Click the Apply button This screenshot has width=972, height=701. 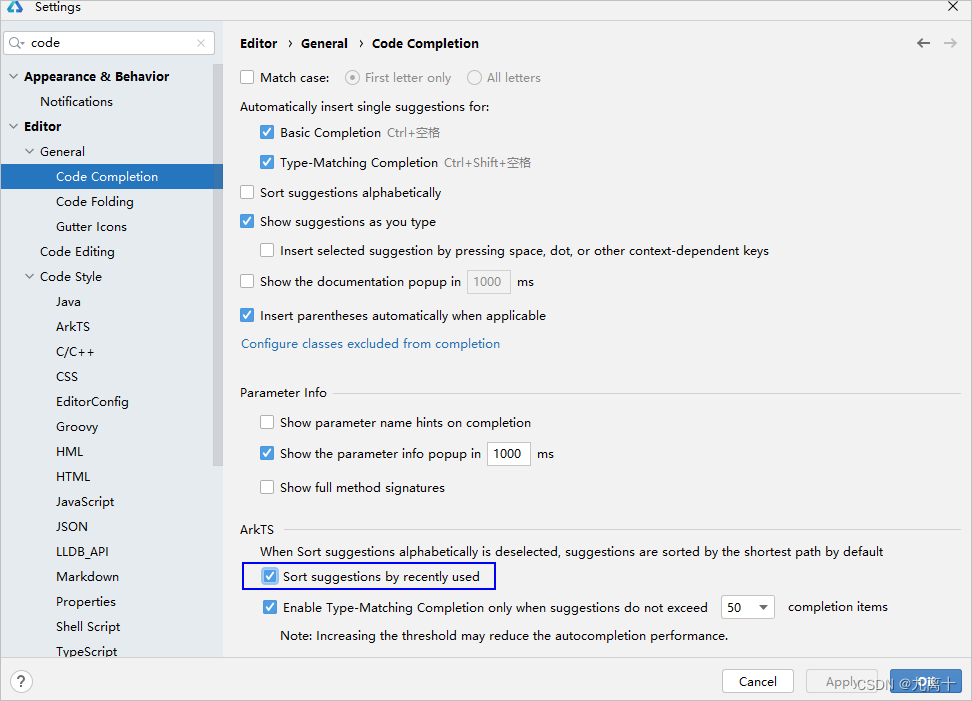tap(841, 681)
